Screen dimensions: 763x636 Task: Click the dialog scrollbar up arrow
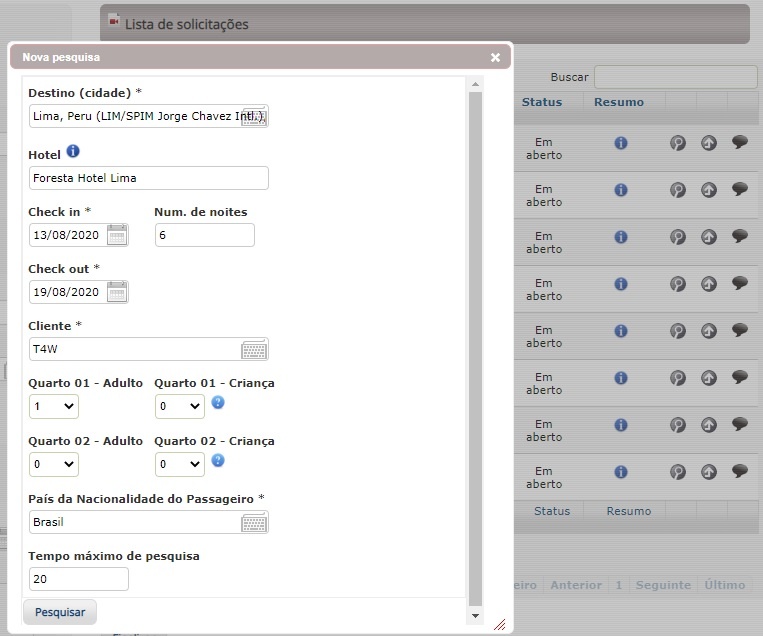coord(475,85)
